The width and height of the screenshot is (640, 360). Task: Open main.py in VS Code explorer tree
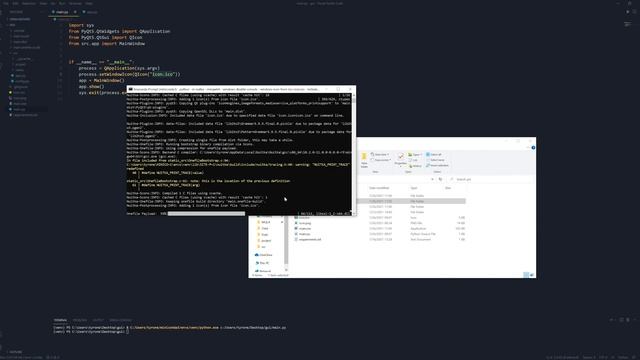[x=19, y=109]
